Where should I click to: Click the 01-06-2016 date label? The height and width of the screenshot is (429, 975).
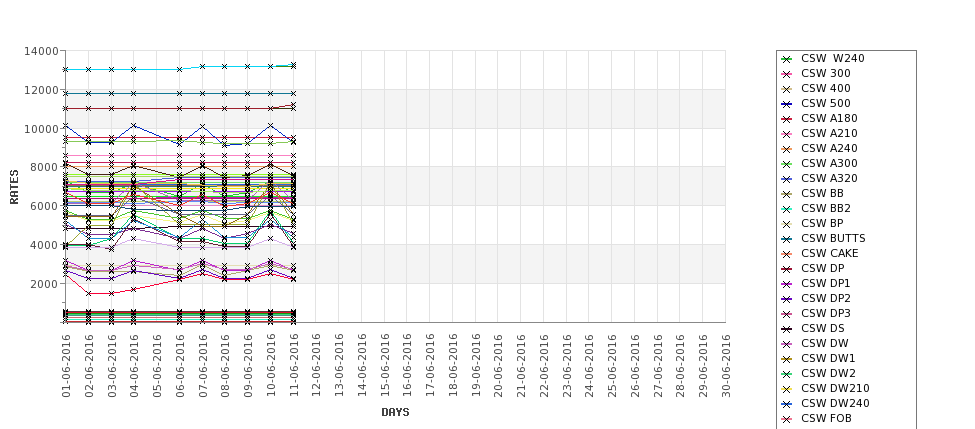click(67, 366)
